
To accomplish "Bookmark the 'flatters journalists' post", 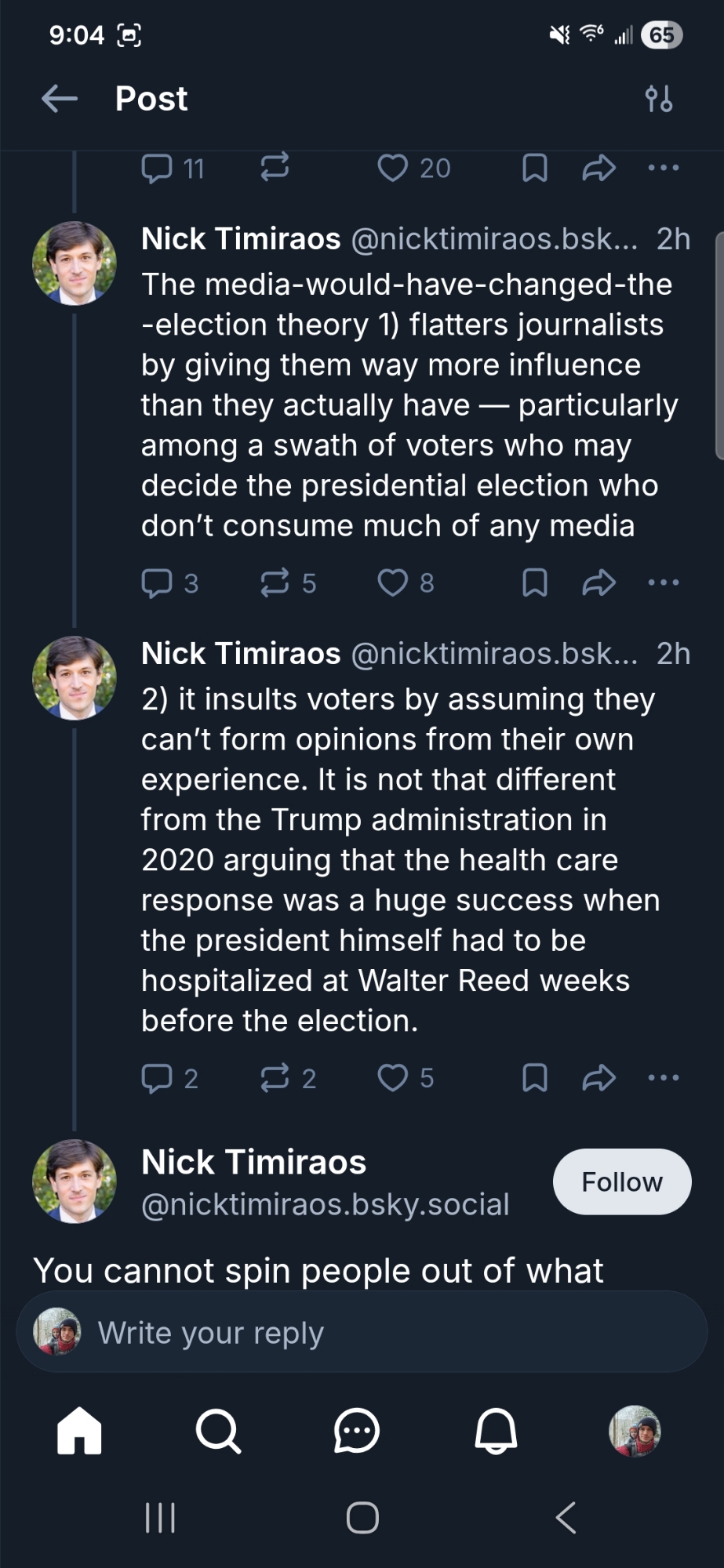I will 534,583.
